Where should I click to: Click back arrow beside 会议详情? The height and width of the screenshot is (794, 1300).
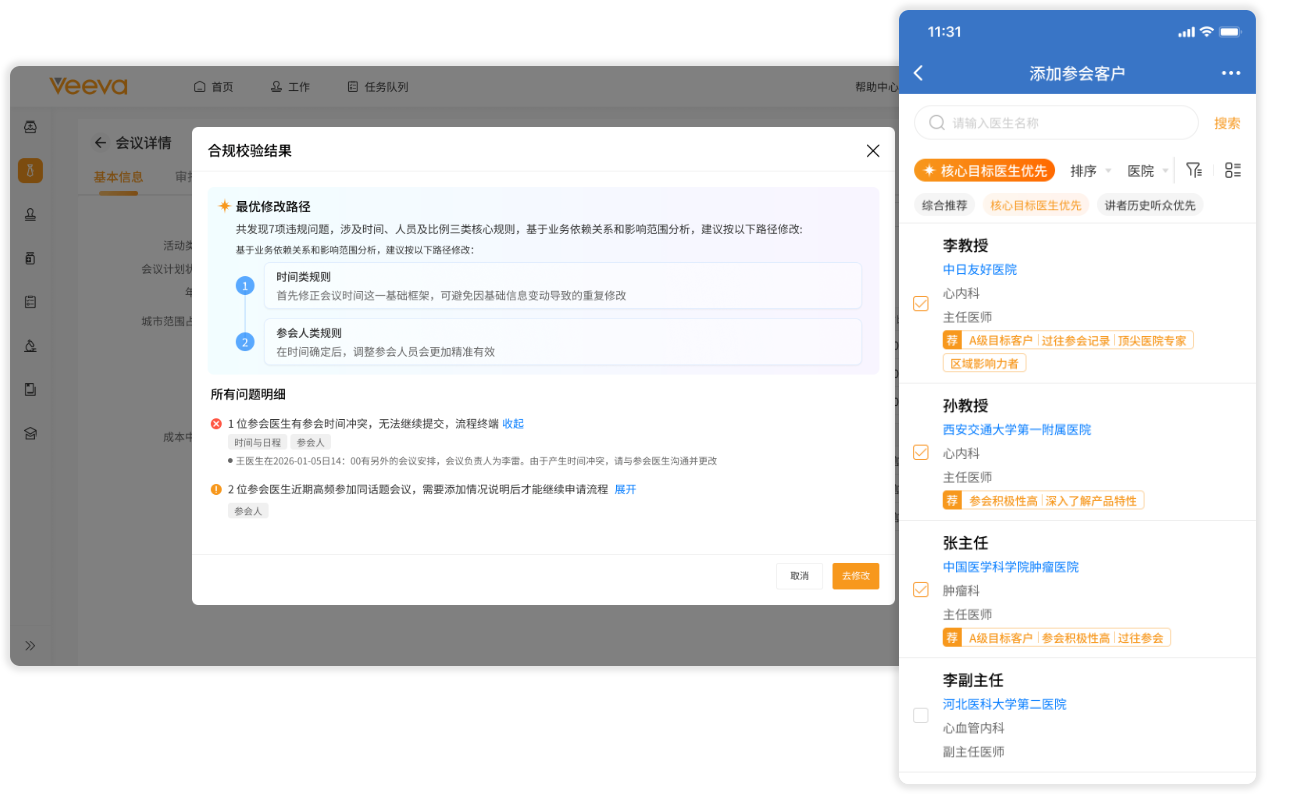(x=100, y=143)
